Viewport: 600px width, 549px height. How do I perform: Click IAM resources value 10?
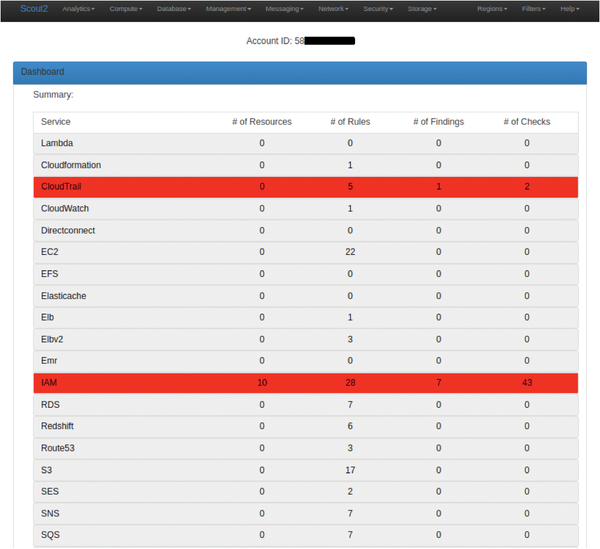coord(262,383)
